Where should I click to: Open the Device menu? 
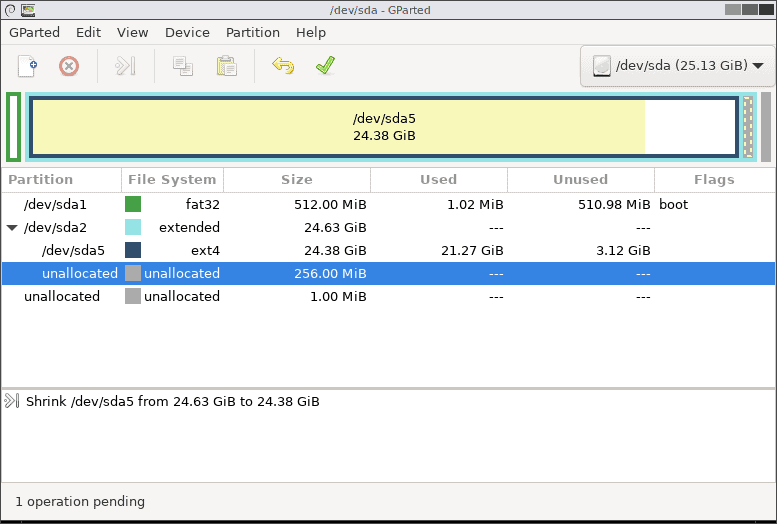[x=187, y=32]
